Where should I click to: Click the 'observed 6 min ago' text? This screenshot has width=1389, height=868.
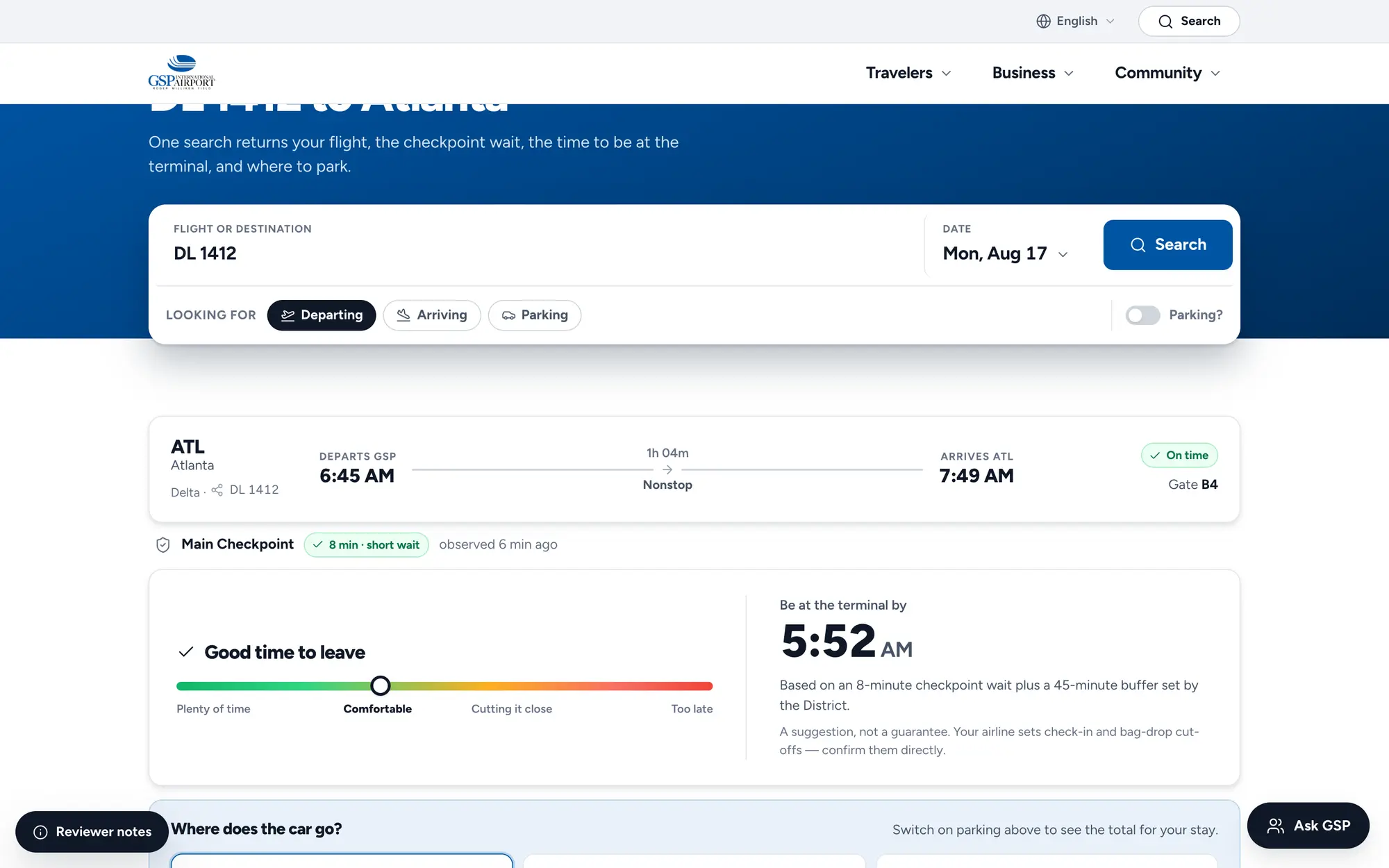pos(498,545)
